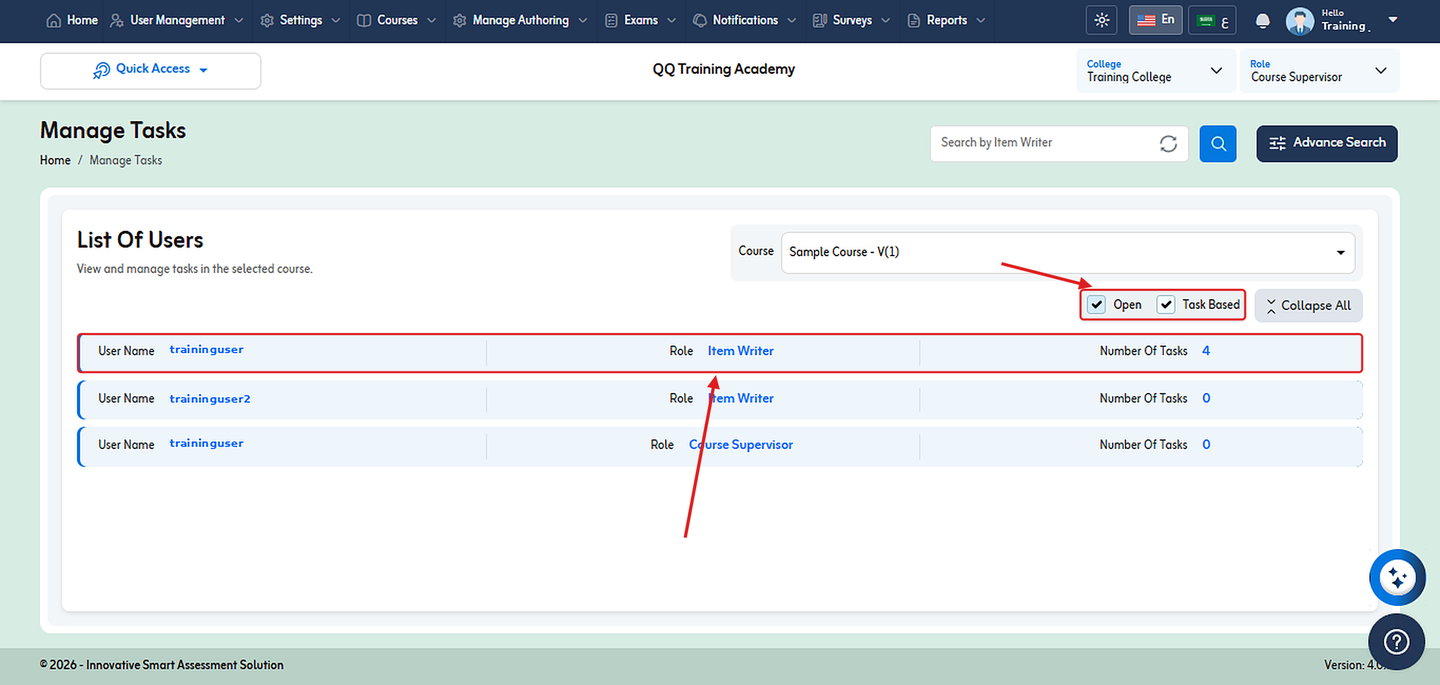
Task: Click the Advance Search button
Action: coord(1327,143)
